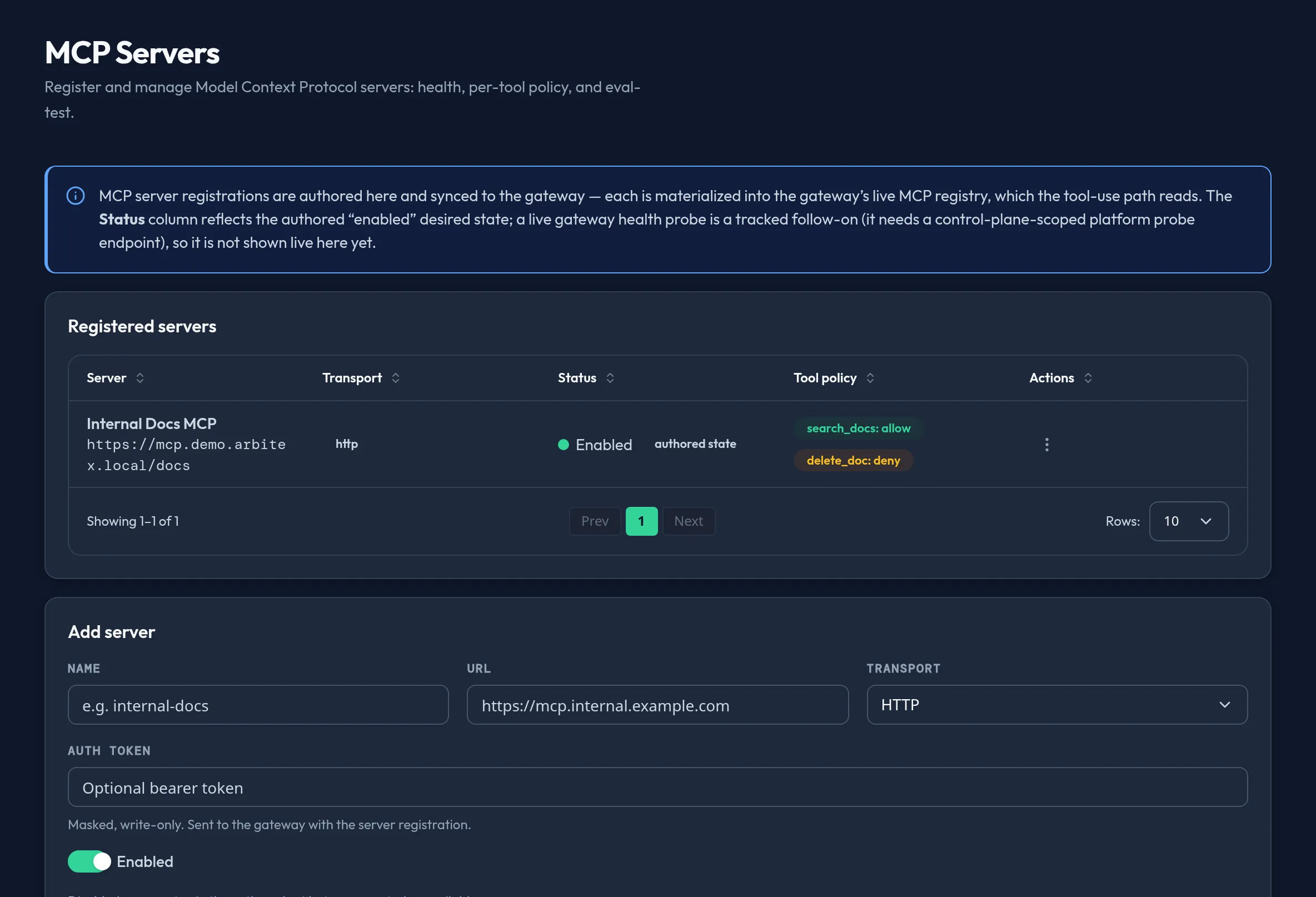Click the Enabled status text in table row
1316x897 pixels.
604,445
